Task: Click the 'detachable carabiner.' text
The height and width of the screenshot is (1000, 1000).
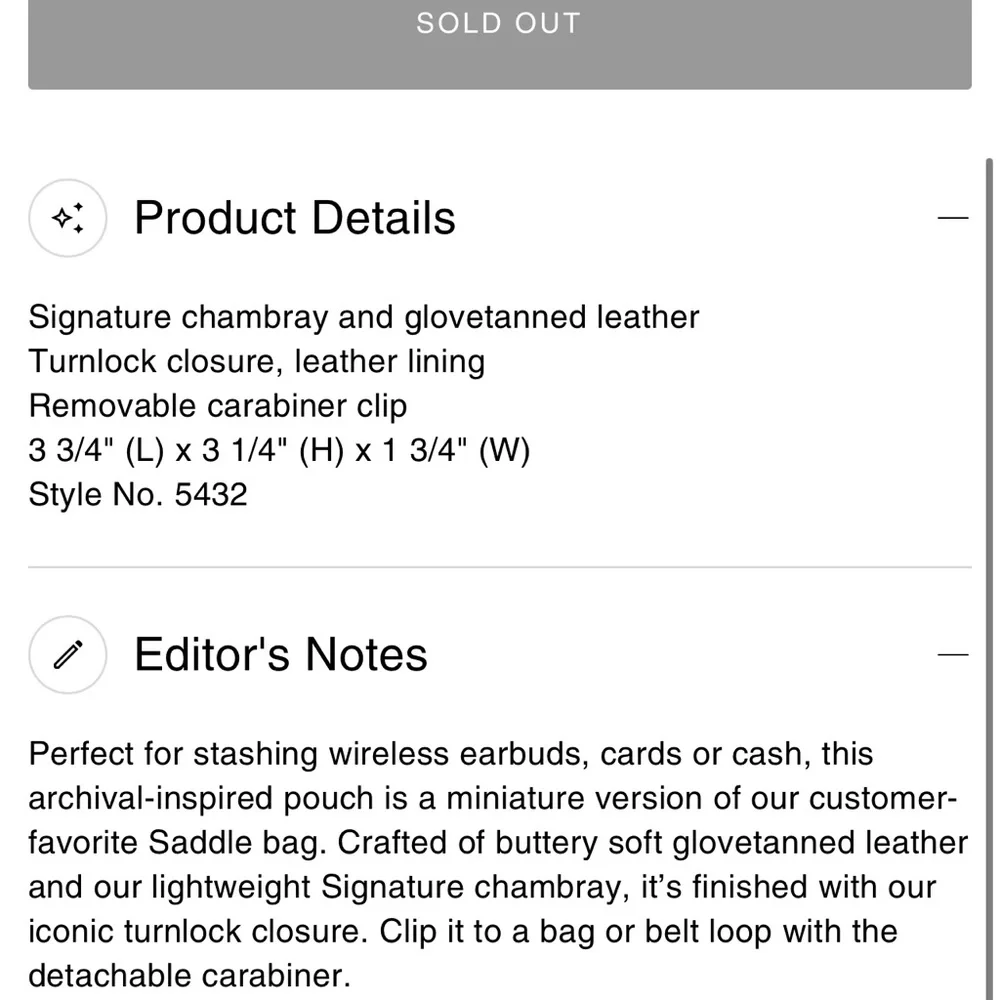Action: [190, 976]
